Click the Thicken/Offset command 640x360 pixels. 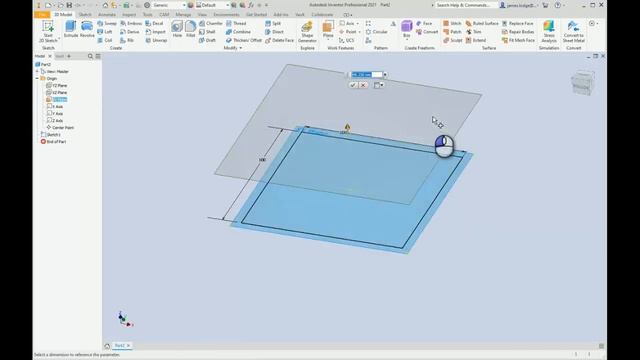[244, 40]
